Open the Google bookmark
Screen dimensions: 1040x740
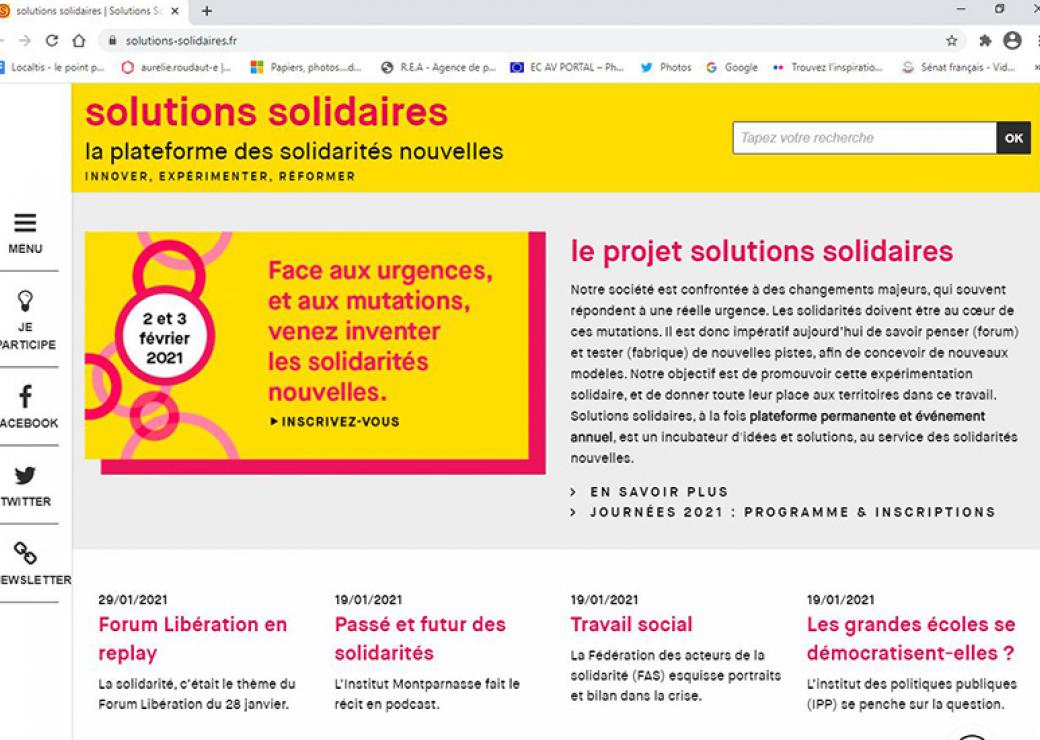732,67
